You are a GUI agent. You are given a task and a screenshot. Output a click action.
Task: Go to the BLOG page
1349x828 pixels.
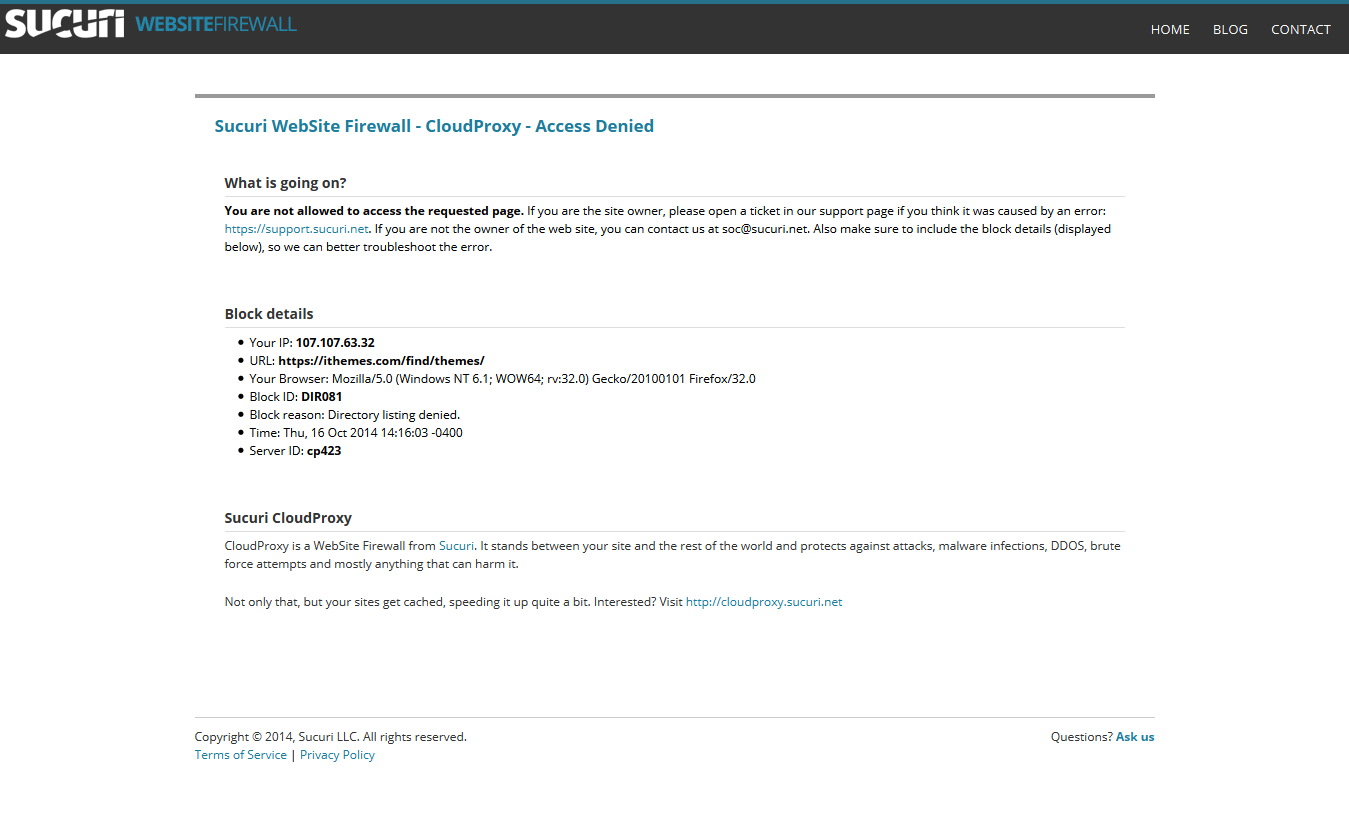(x=1230, y=29)
